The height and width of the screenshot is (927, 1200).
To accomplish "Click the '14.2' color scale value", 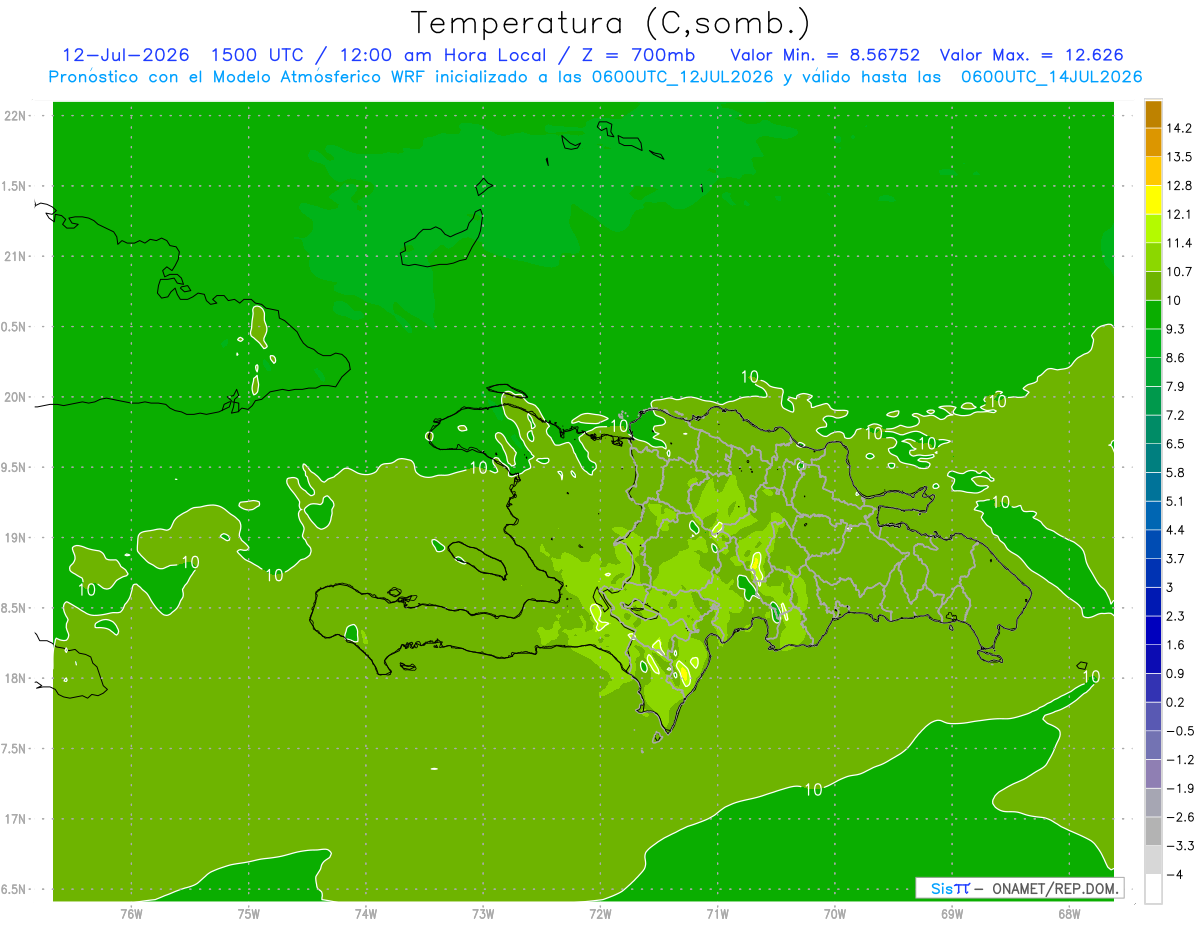I will 1180,128.
